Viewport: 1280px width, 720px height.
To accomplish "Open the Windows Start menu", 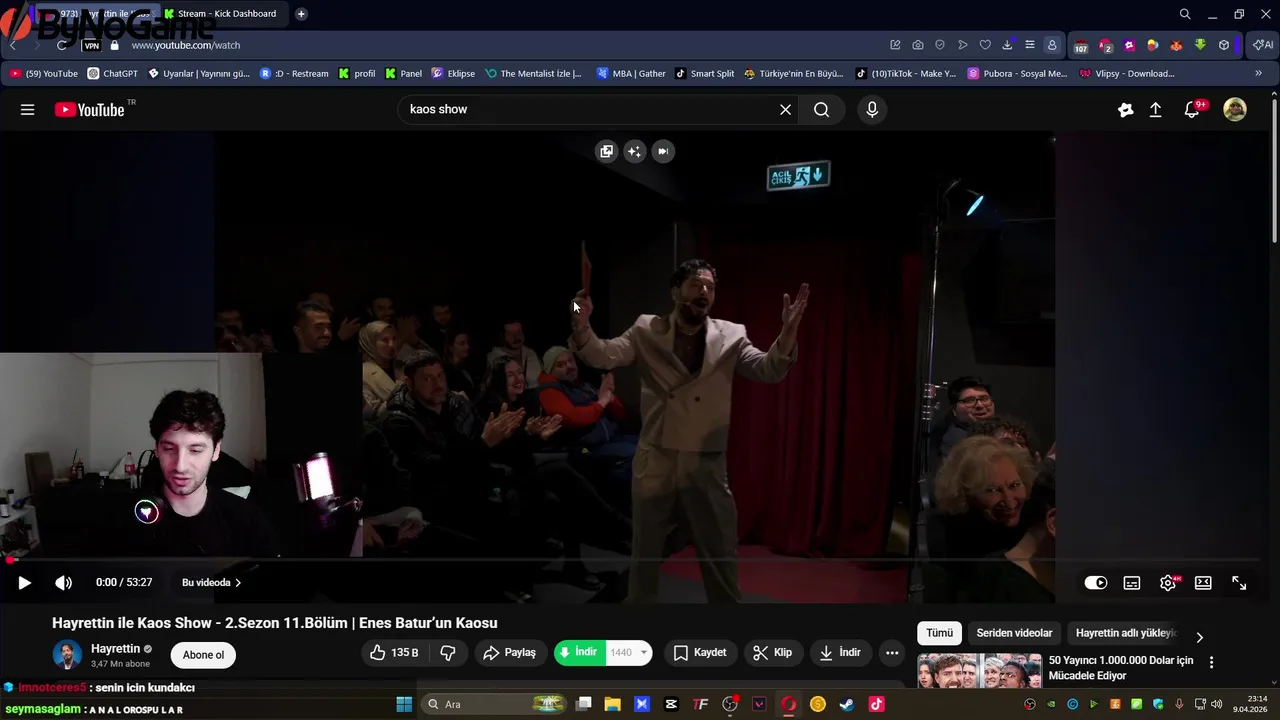I will (x=404, y=704).
